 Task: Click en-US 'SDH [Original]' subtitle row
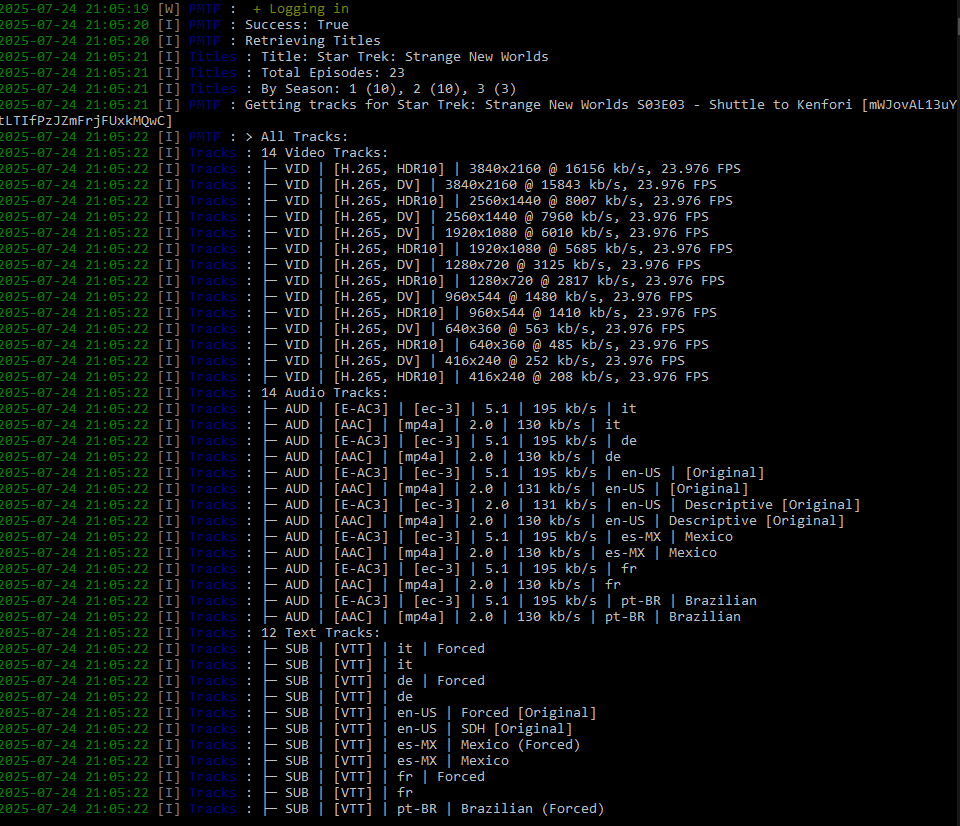coord(418,729)
